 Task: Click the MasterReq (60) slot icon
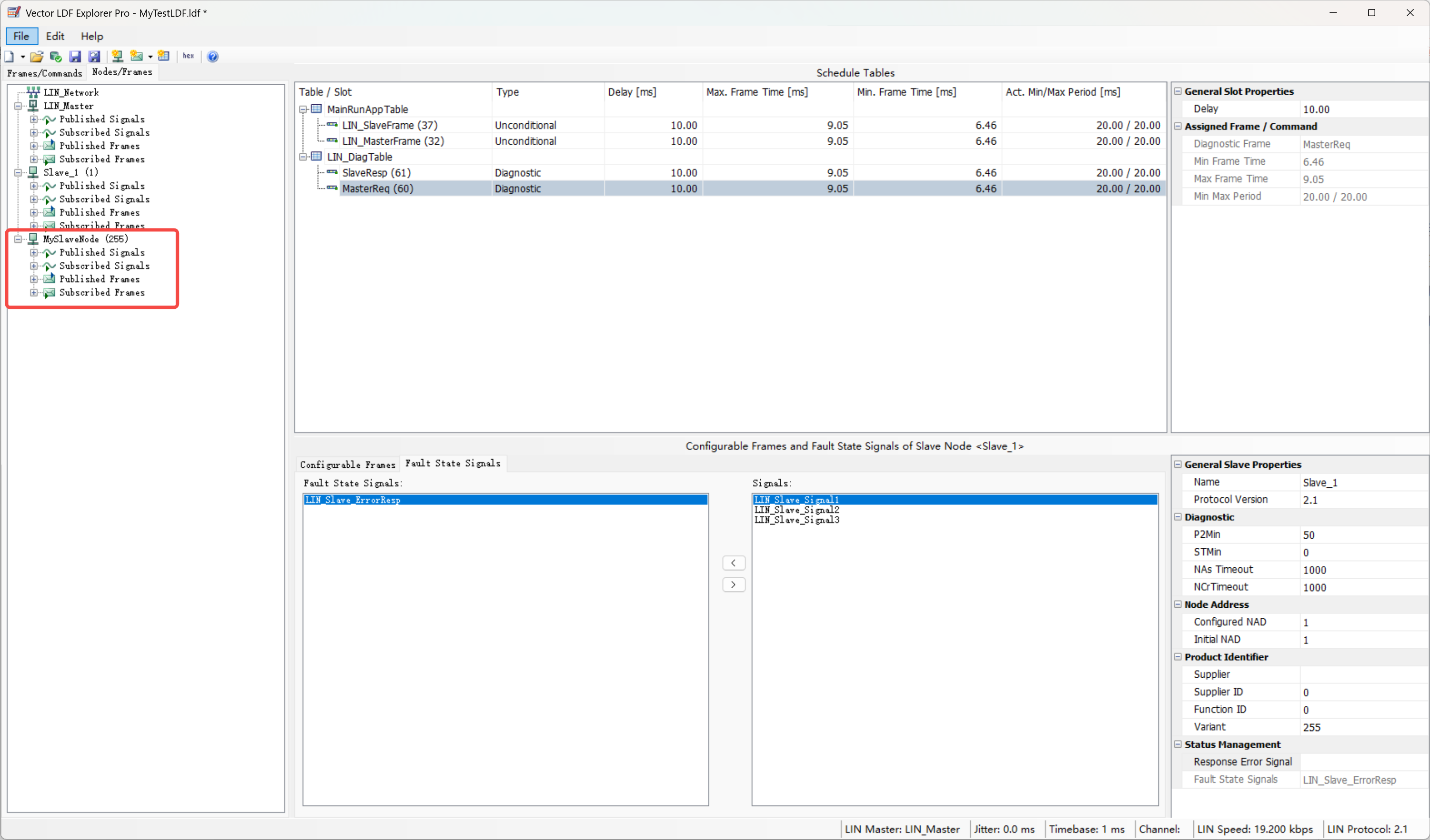[x=332, y=188]
